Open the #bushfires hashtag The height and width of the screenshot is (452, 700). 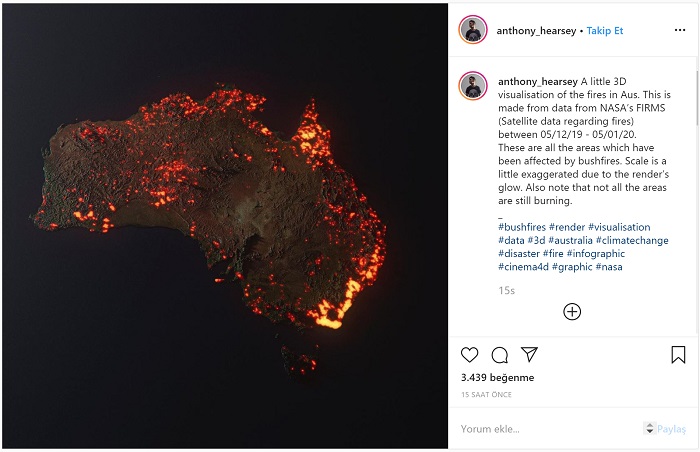[x=520, y=228]
